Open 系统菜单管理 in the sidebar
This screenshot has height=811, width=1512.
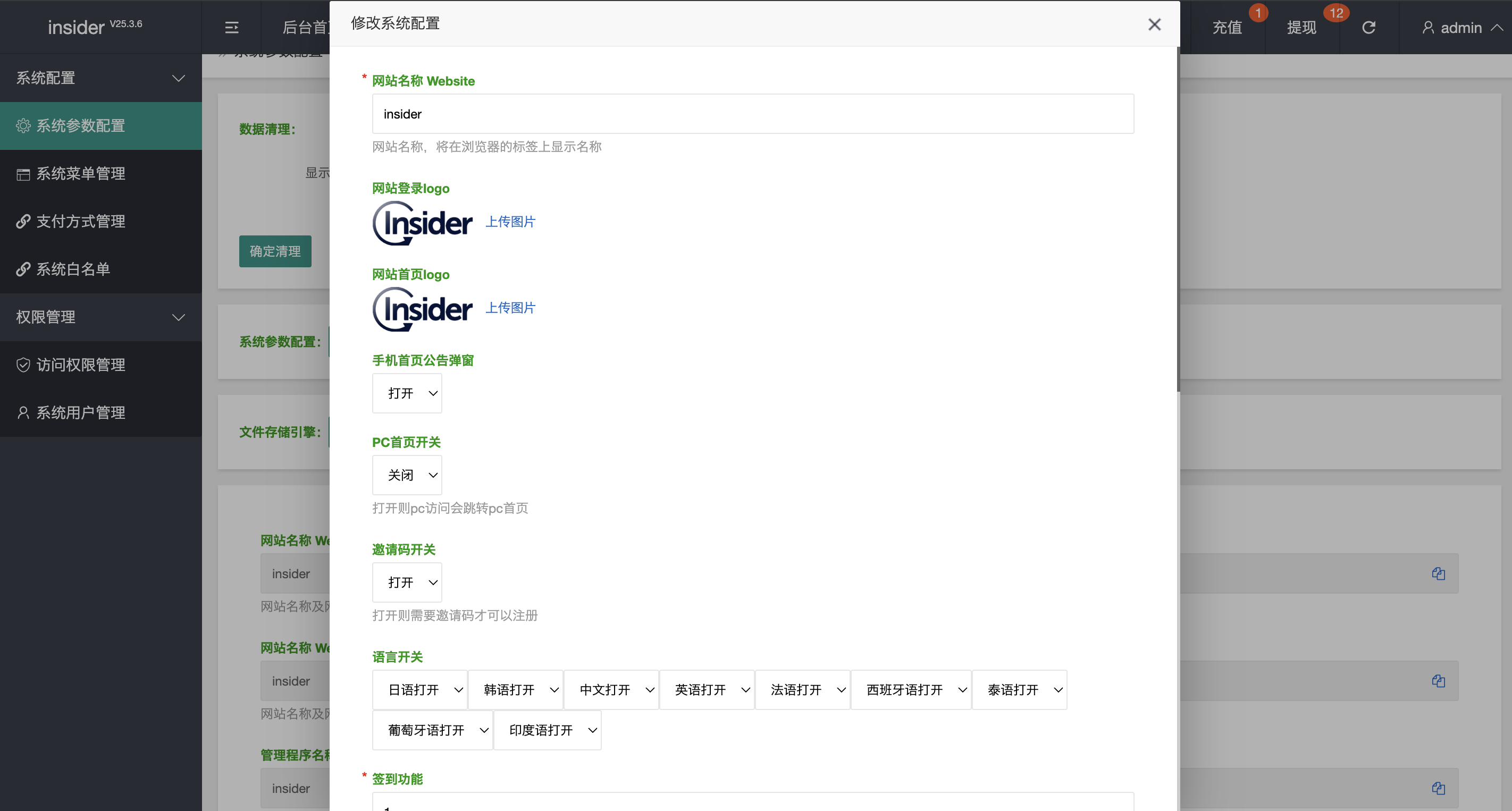tap(81, 173)
